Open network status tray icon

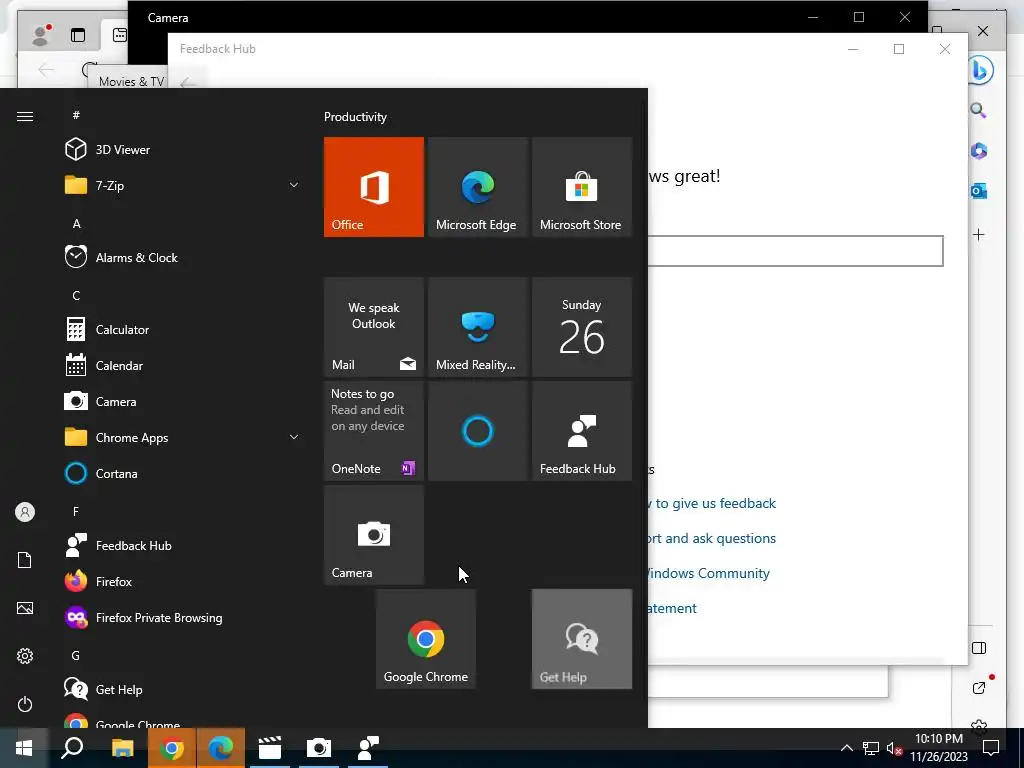pos(871,748)
